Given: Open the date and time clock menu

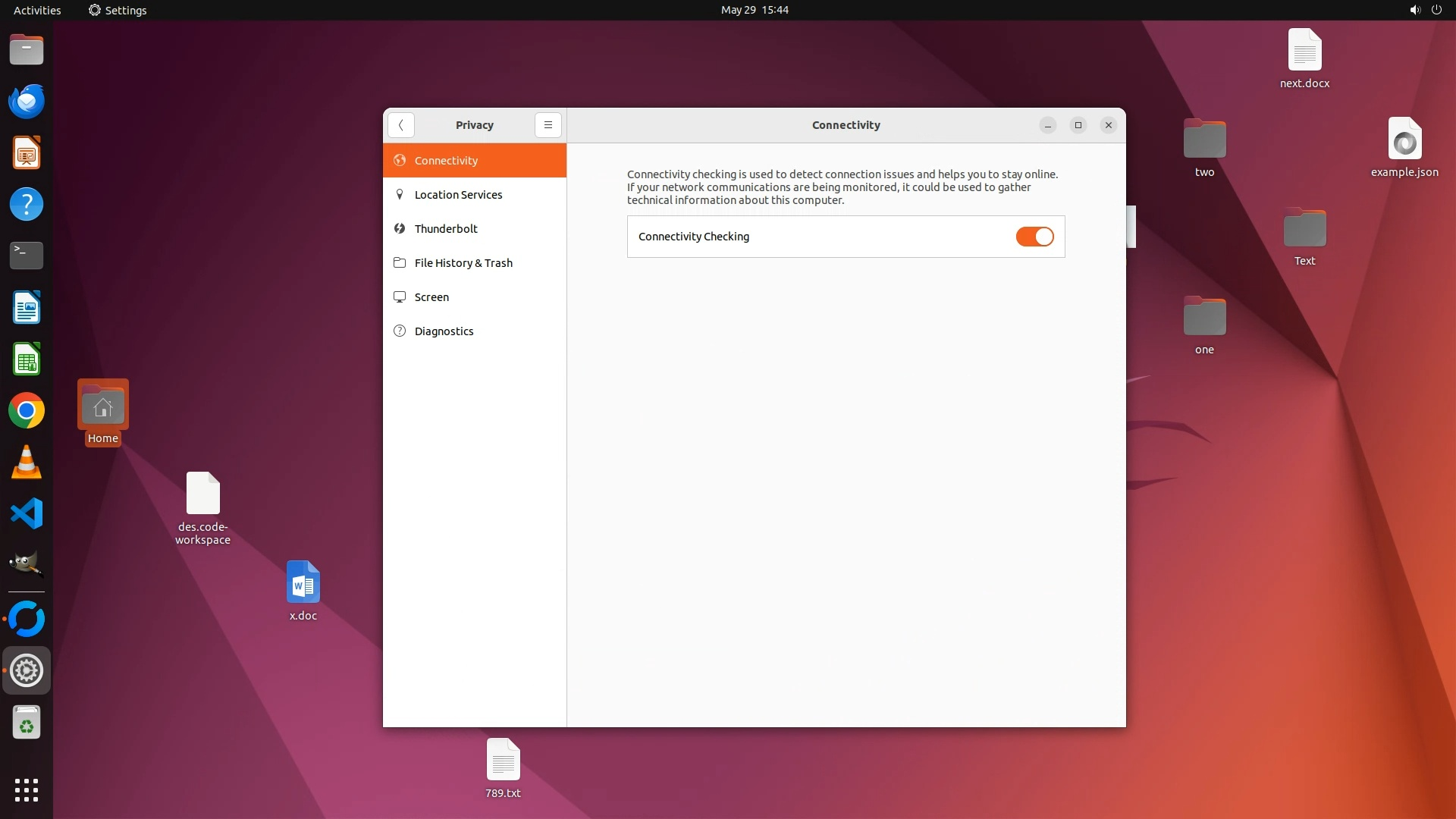Looking at the screenshot, I should point(754,10).
